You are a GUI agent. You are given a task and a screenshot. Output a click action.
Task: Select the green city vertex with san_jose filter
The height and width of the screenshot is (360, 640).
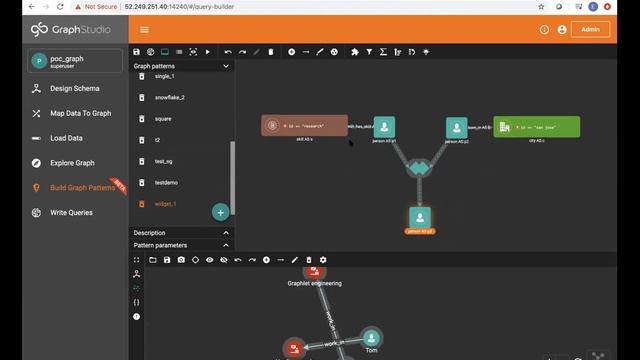click(x=537, y=127)
